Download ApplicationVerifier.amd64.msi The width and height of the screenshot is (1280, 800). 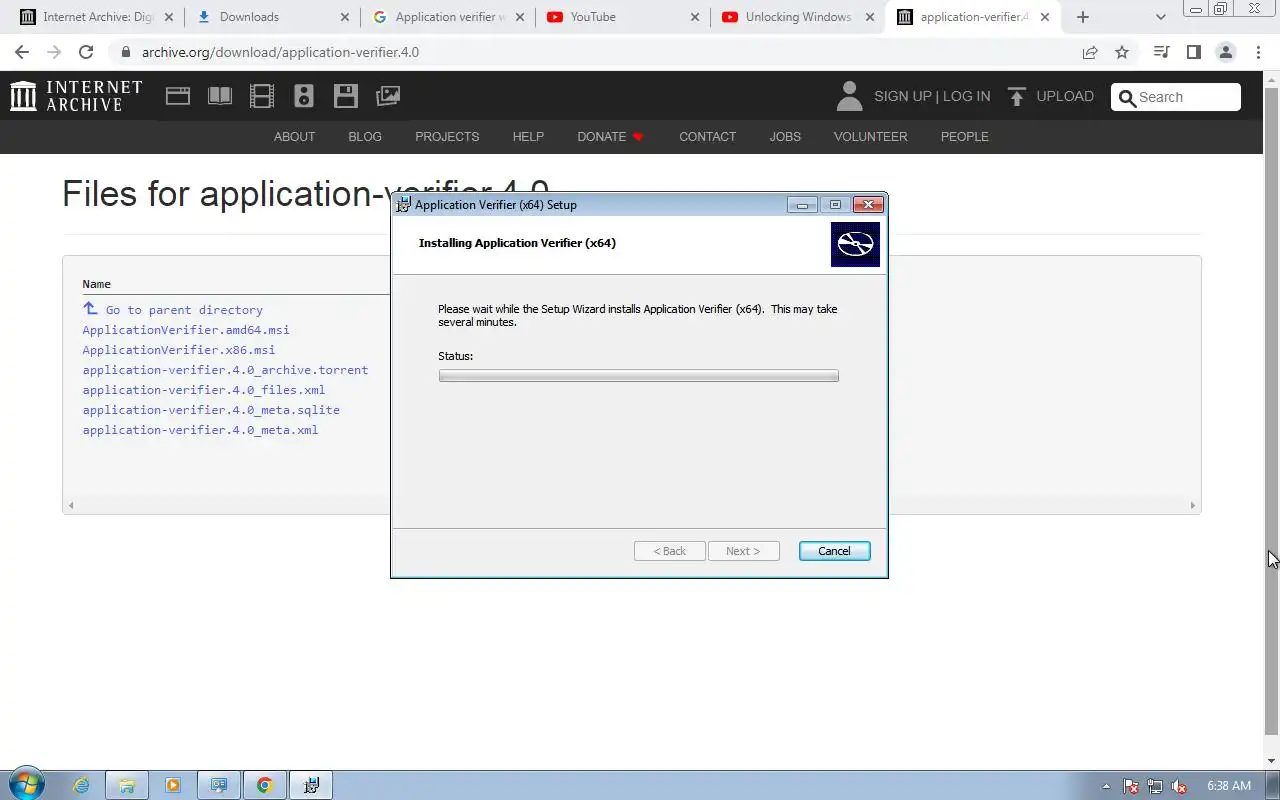(186, 330)
